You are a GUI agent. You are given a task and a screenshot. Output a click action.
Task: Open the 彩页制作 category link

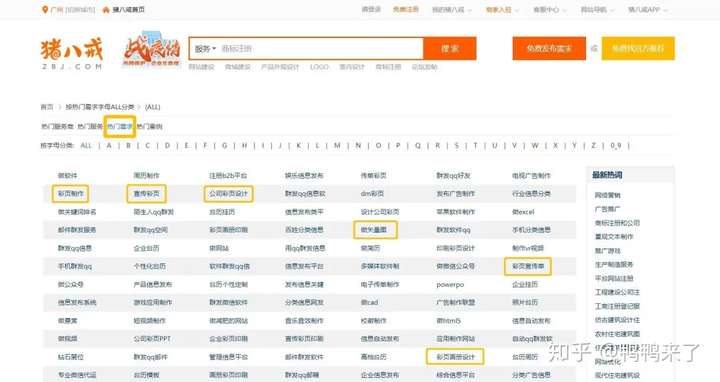(71, 194)
